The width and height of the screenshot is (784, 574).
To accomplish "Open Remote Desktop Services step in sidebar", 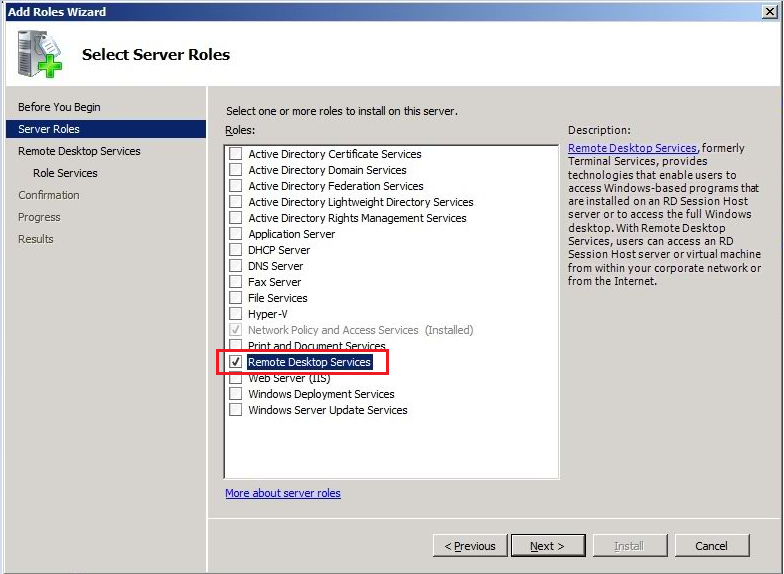I will (79, 151).
